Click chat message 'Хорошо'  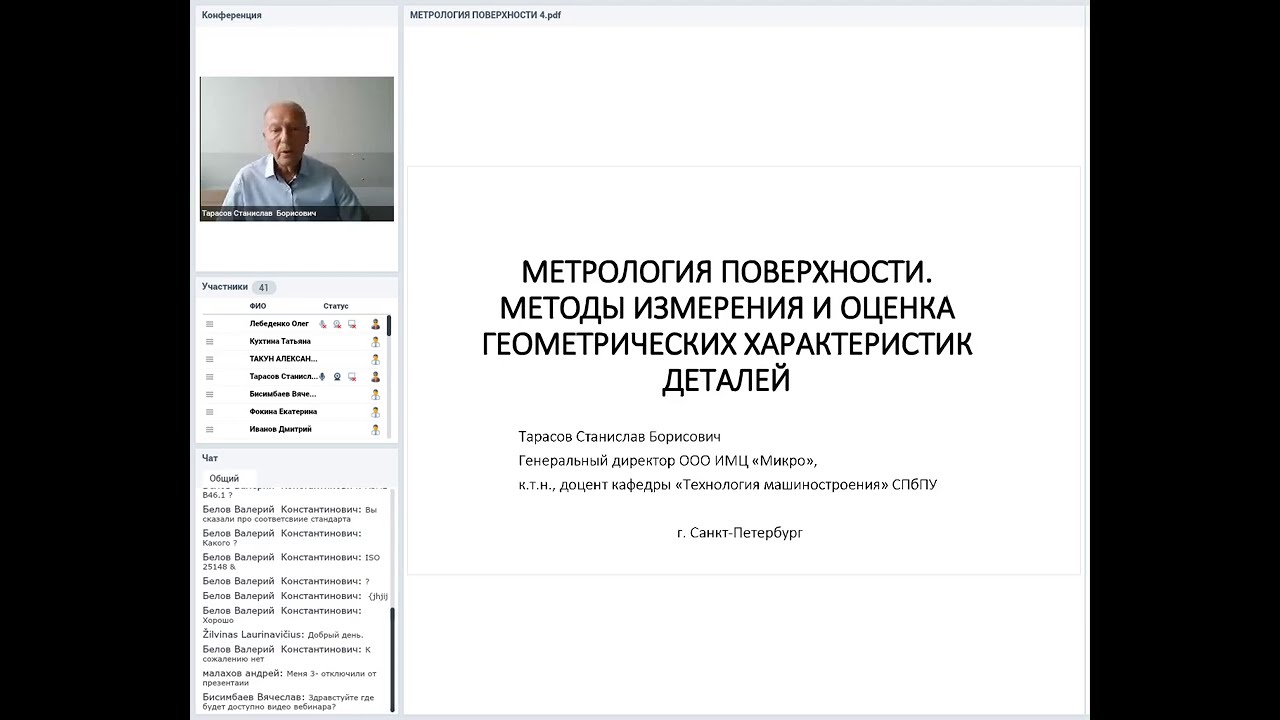click(x=282, y=615)
